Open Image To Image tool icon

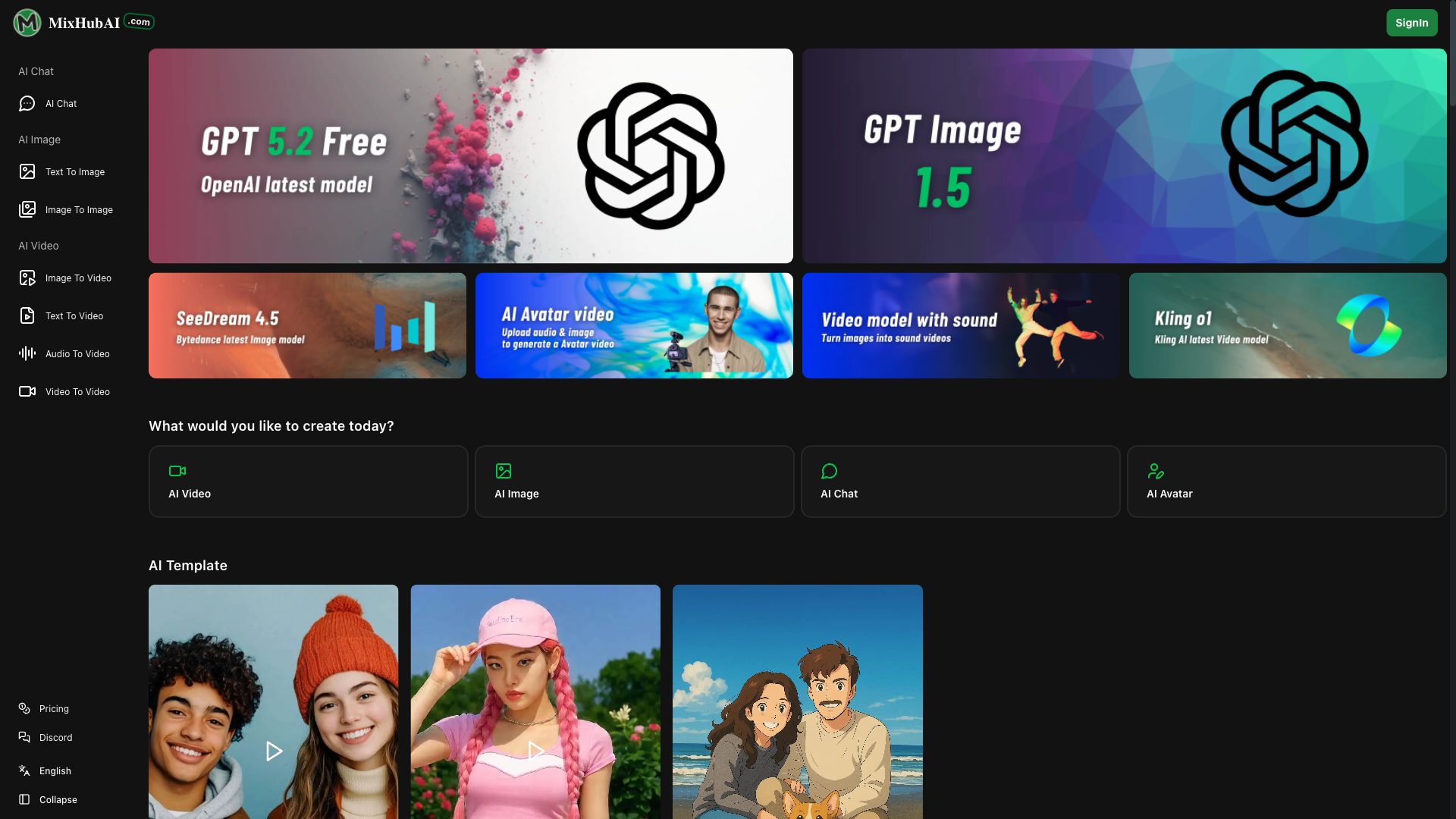coord(27,210)
